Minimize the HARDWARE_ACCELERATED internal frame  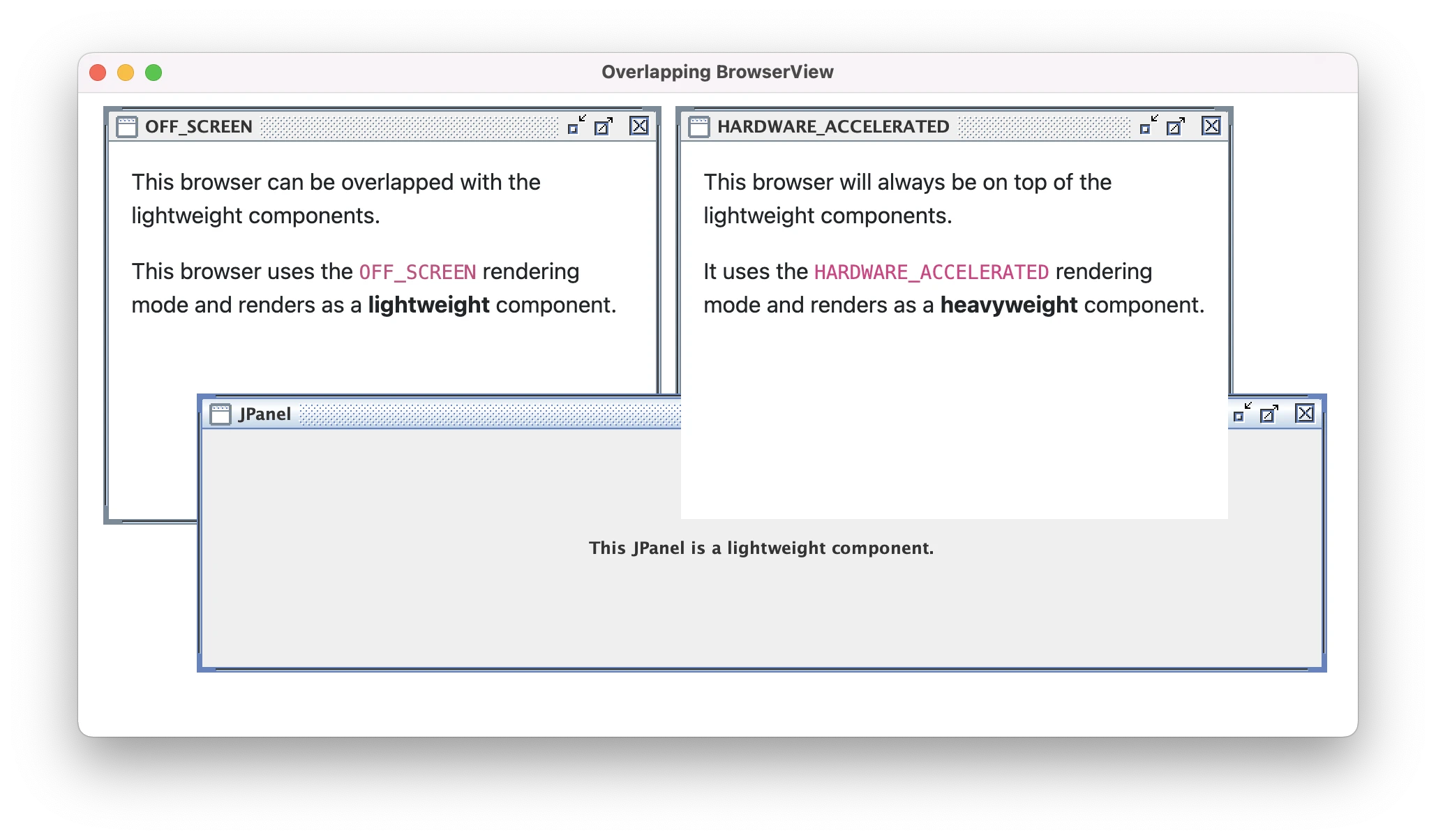coord(1146,126)
